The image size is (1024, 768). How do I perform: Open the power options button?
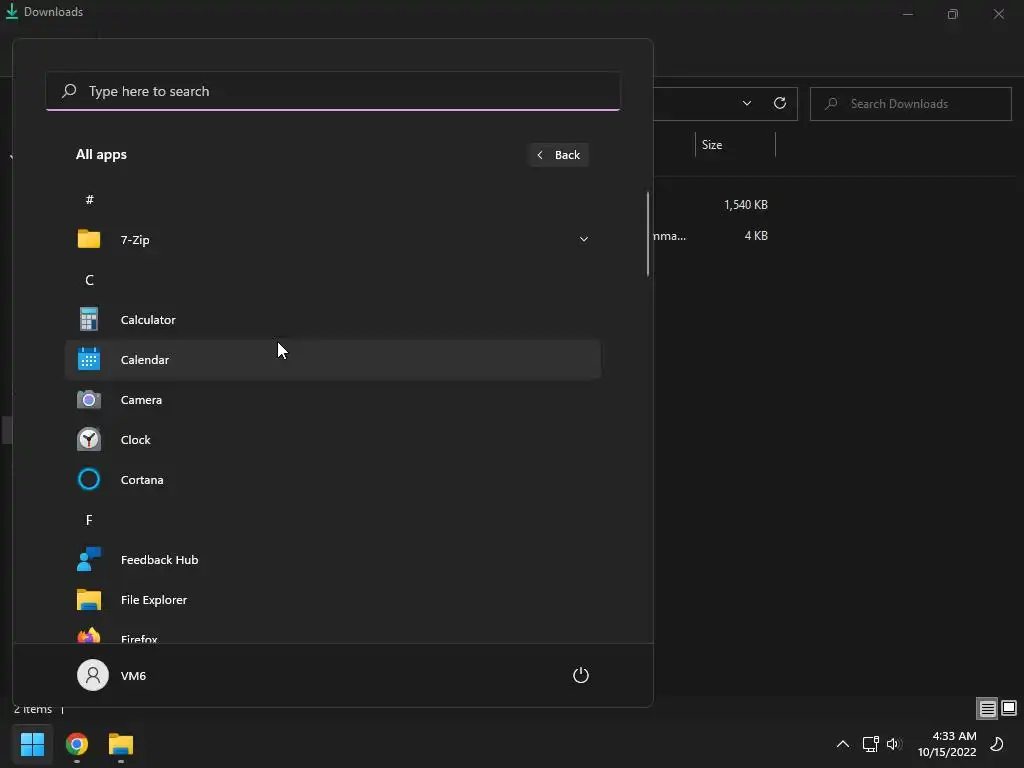(581, 675)
